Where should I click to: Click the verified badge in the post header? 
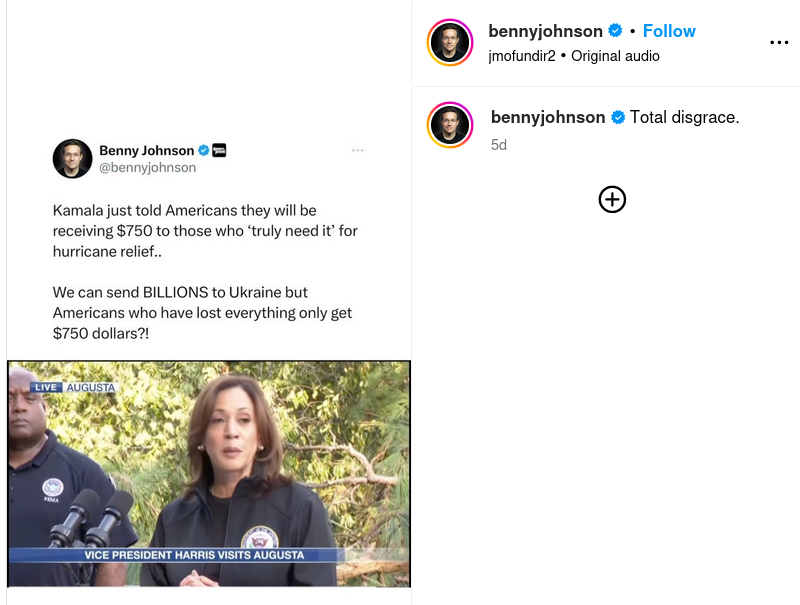pyautogui.click(x=615, y=31)
